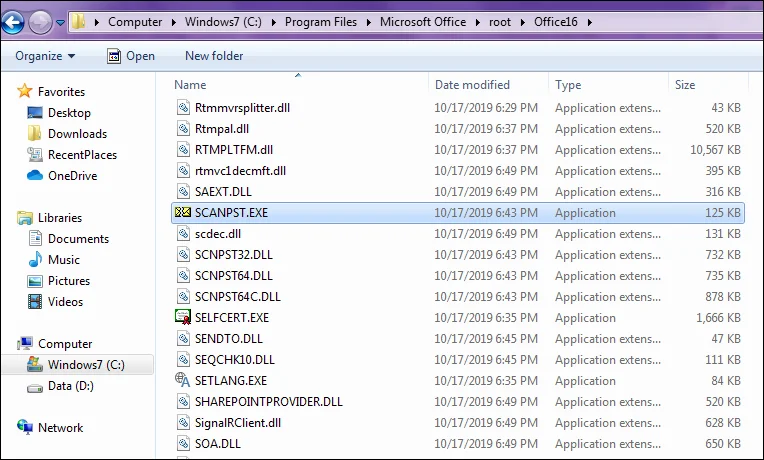
Task: Expand the arrow after Microsoft Office breadcrumb
Action: (478, 22)
